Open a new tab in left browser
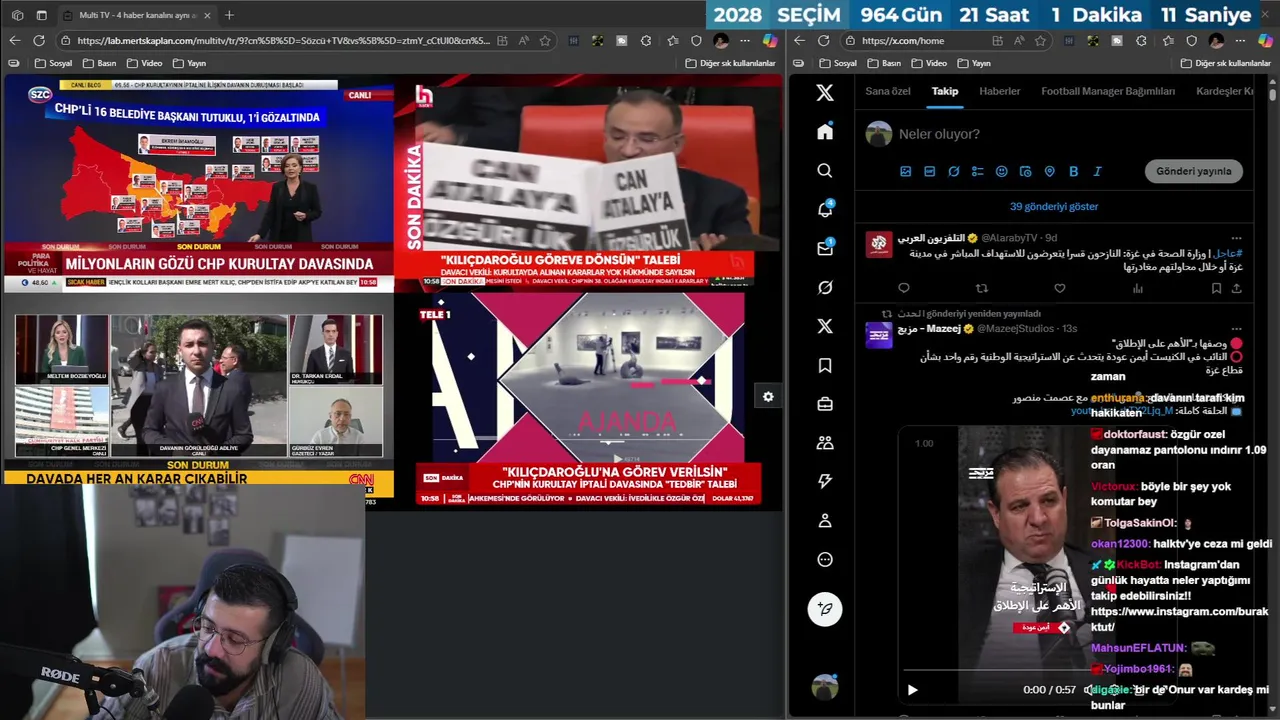Viewport: 1280px width, 720px height. click(229, 15)
